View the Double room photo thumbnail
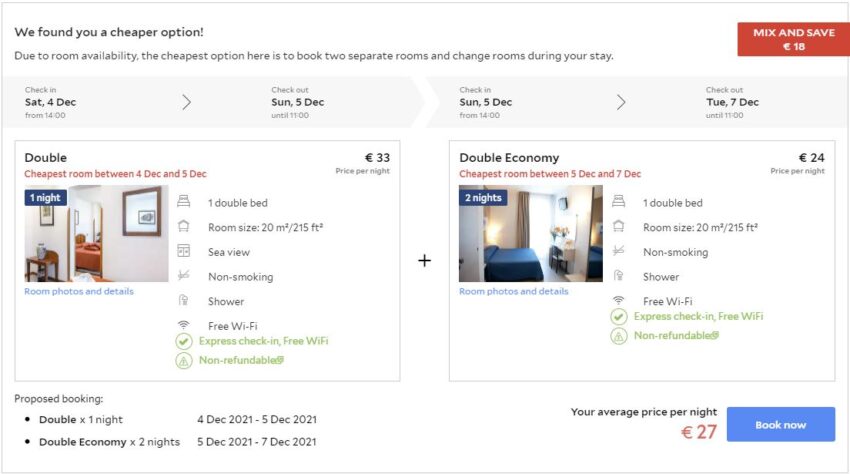The width and height of the screenshot is (850, 474). pyautogui.click(x=96, y=234)
